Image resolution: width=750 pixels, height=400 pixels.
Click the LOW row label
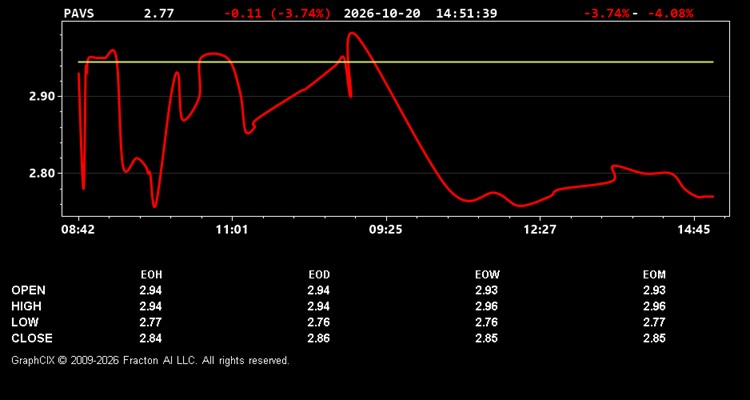click(25, 322)
